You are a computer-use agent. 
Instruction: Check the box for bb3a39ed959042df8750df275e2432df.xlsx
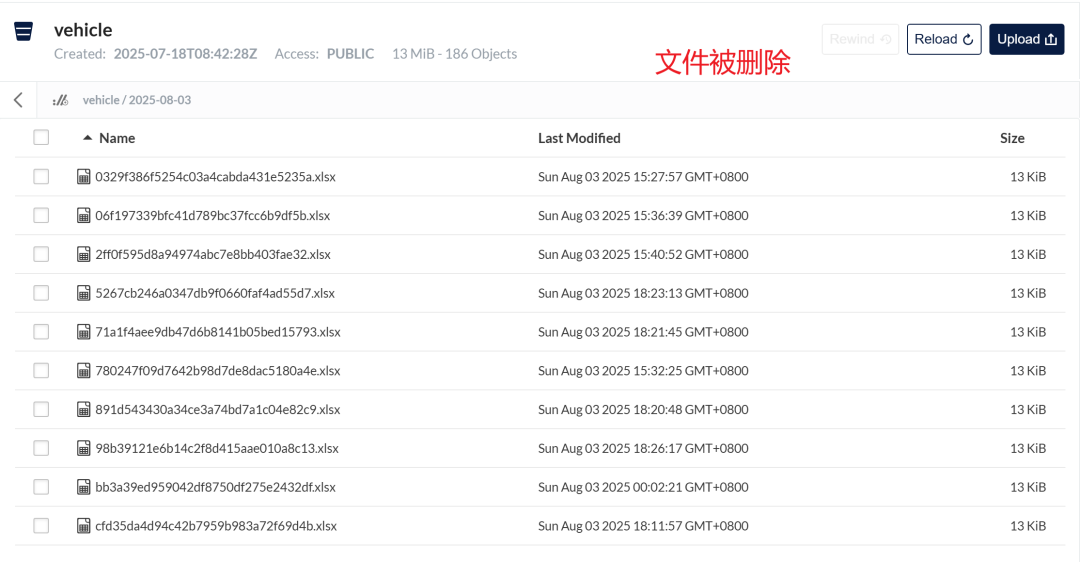41,487
